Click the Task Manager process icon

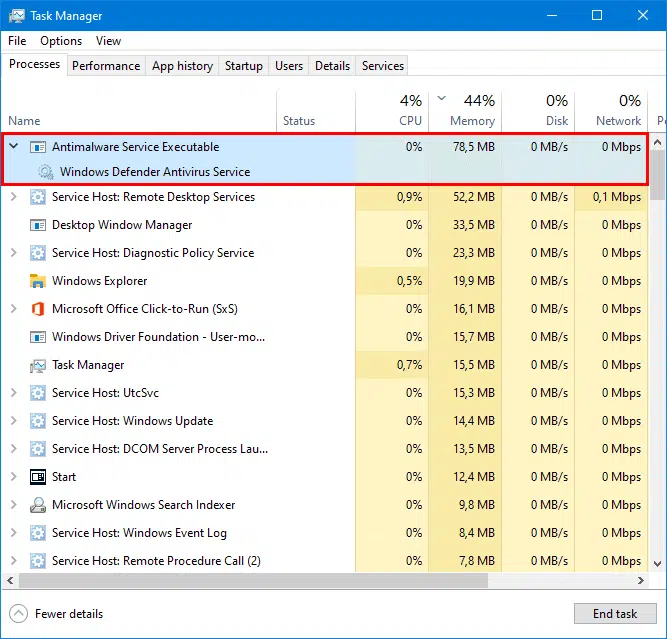pyautogui.click(x=38, y=365)
